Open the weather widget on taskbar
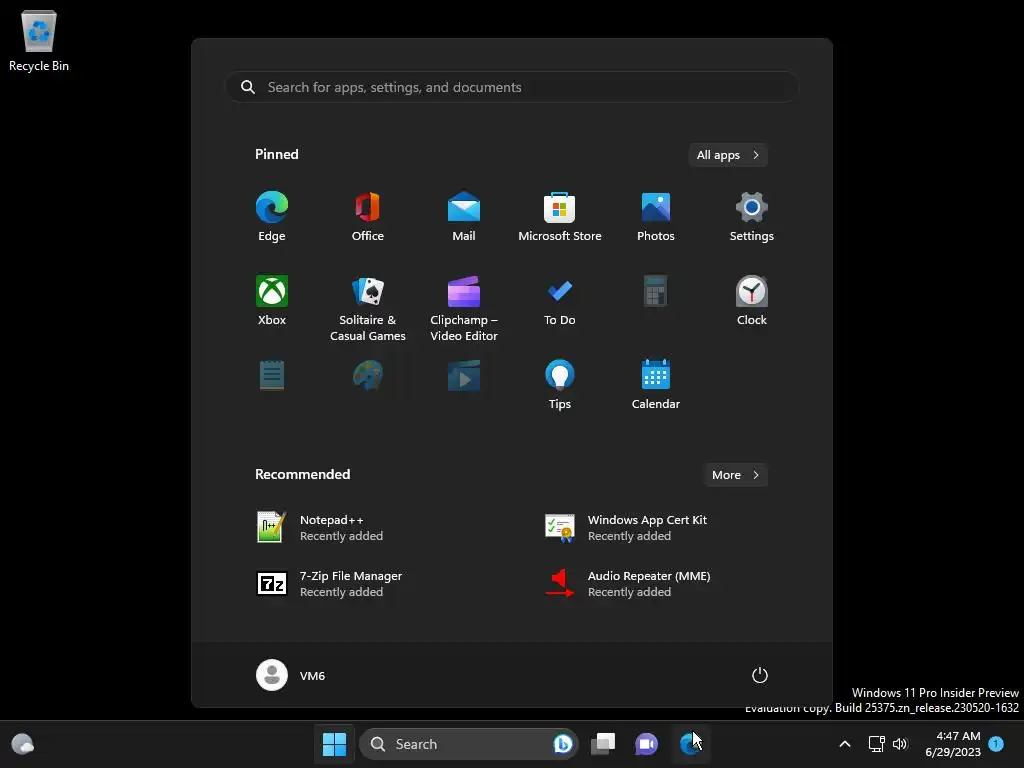 [23, 744]
